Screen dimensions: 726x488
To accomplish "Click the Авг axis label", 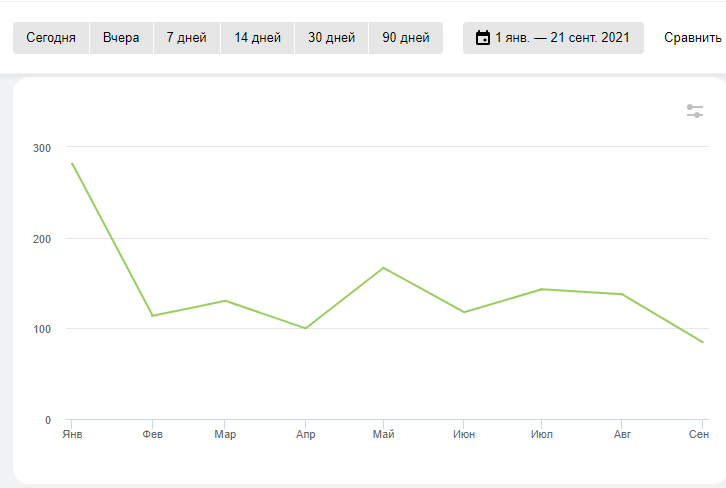I will 622,434.
